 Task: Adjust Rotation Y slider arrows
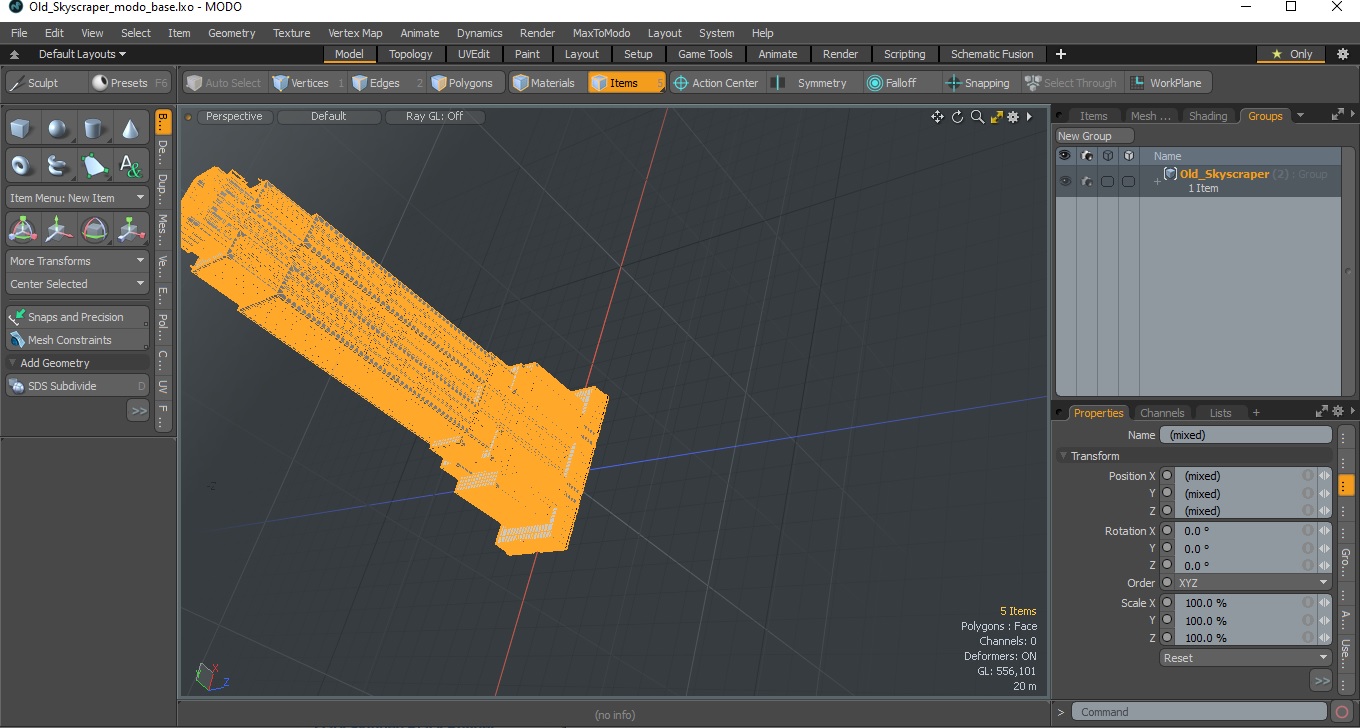coord(1325,548)
